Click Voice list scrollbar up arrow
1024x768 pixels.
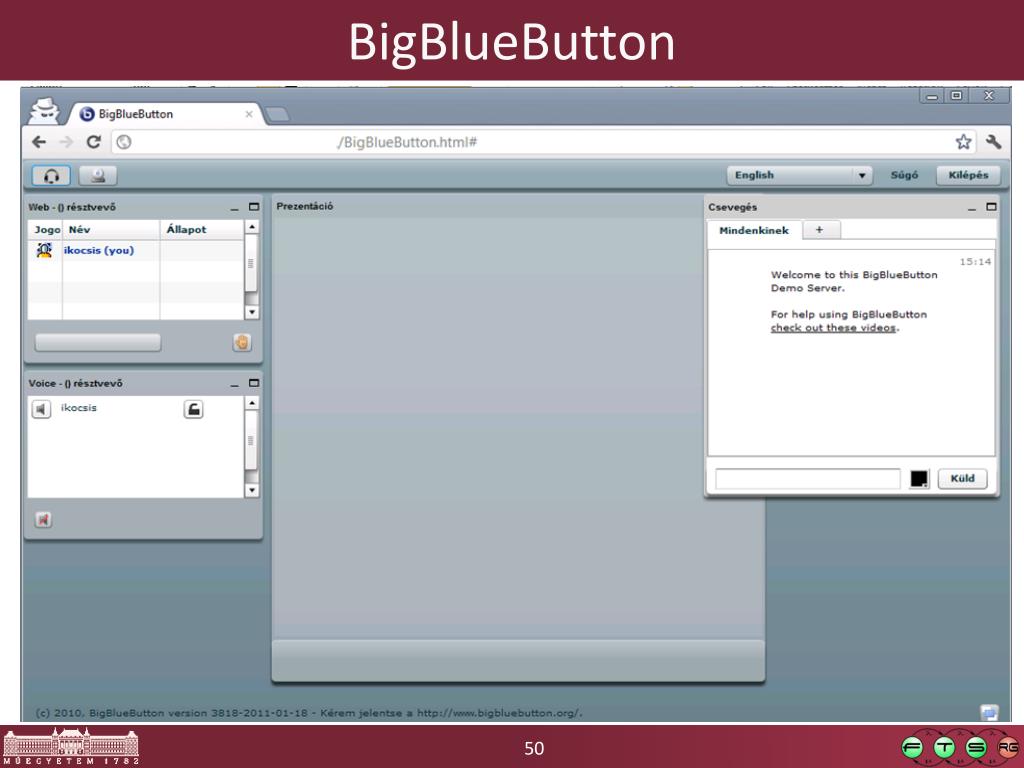251,403
